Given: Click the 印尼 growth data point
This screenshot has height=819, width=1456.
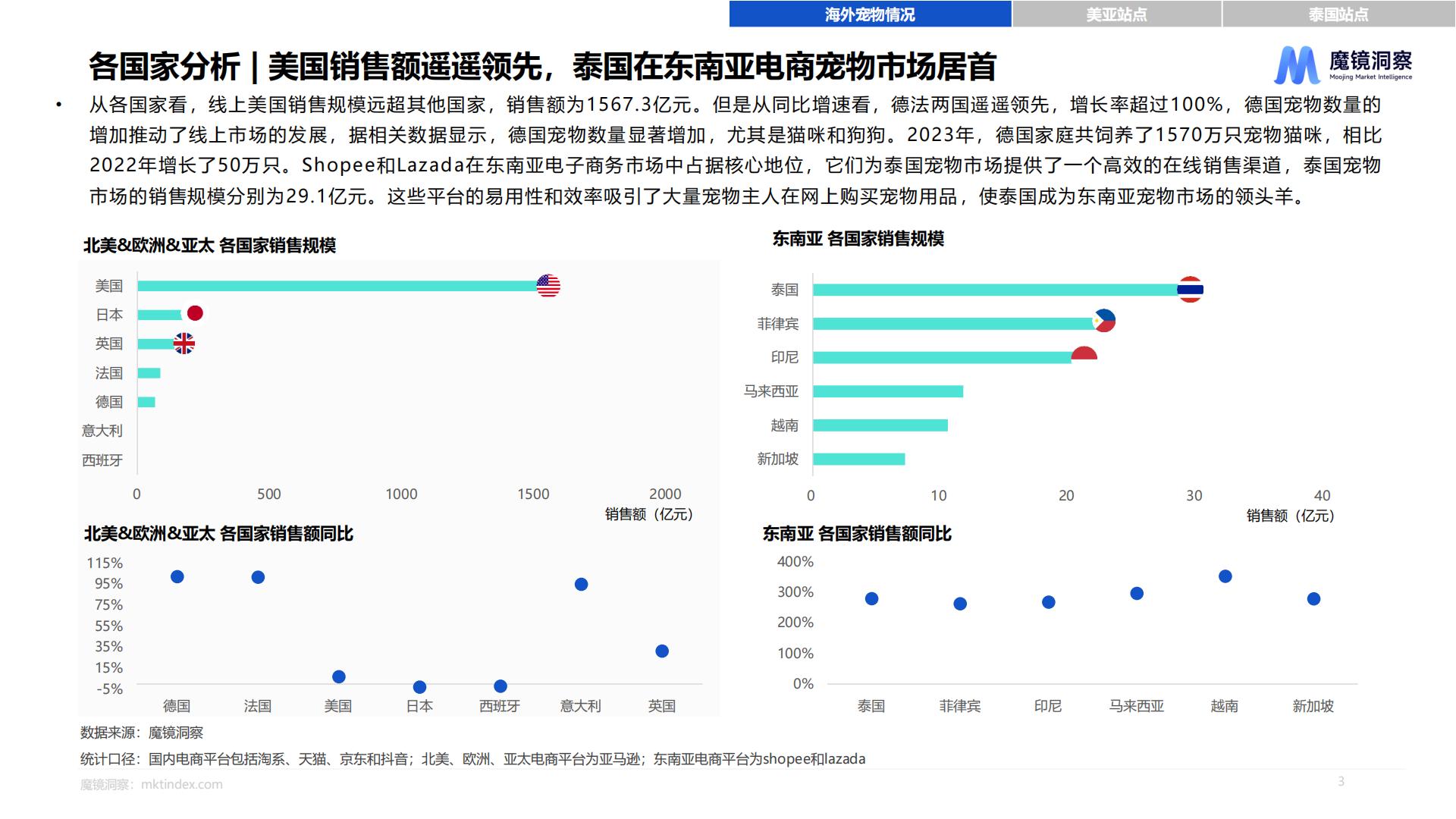Looking at the screenshot, I should click(1048, 602).
